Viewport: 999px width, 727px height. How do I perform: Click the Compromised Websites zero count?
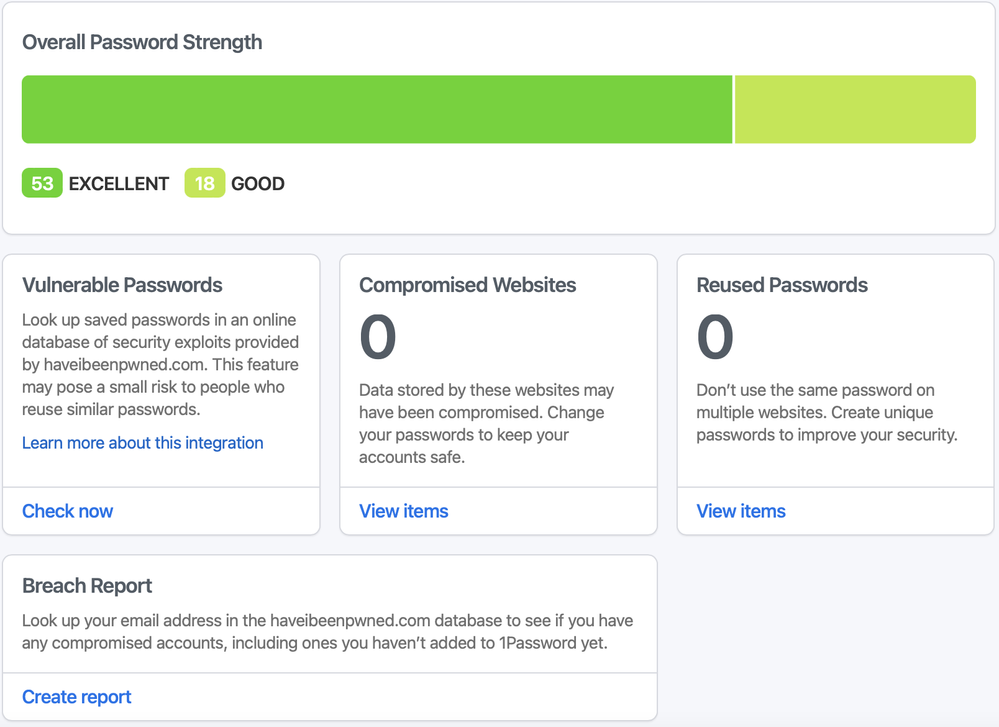pyautogui.click(x=378, y=337)
